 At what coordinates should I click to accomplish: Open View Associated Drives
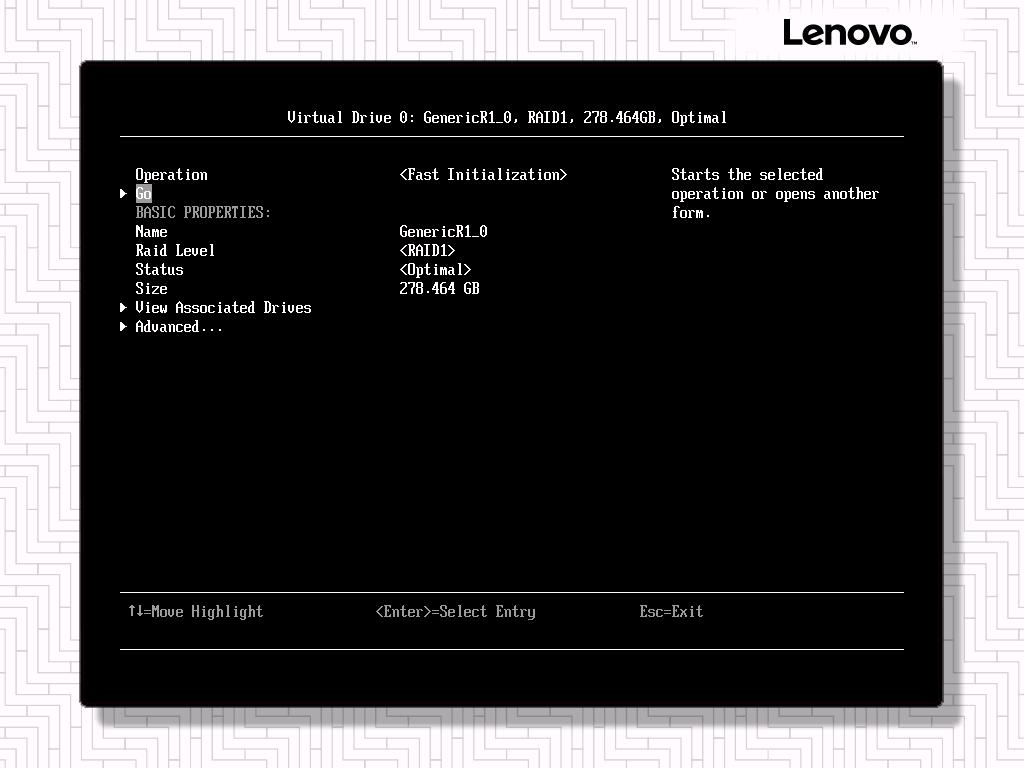[x=223, y=308]
